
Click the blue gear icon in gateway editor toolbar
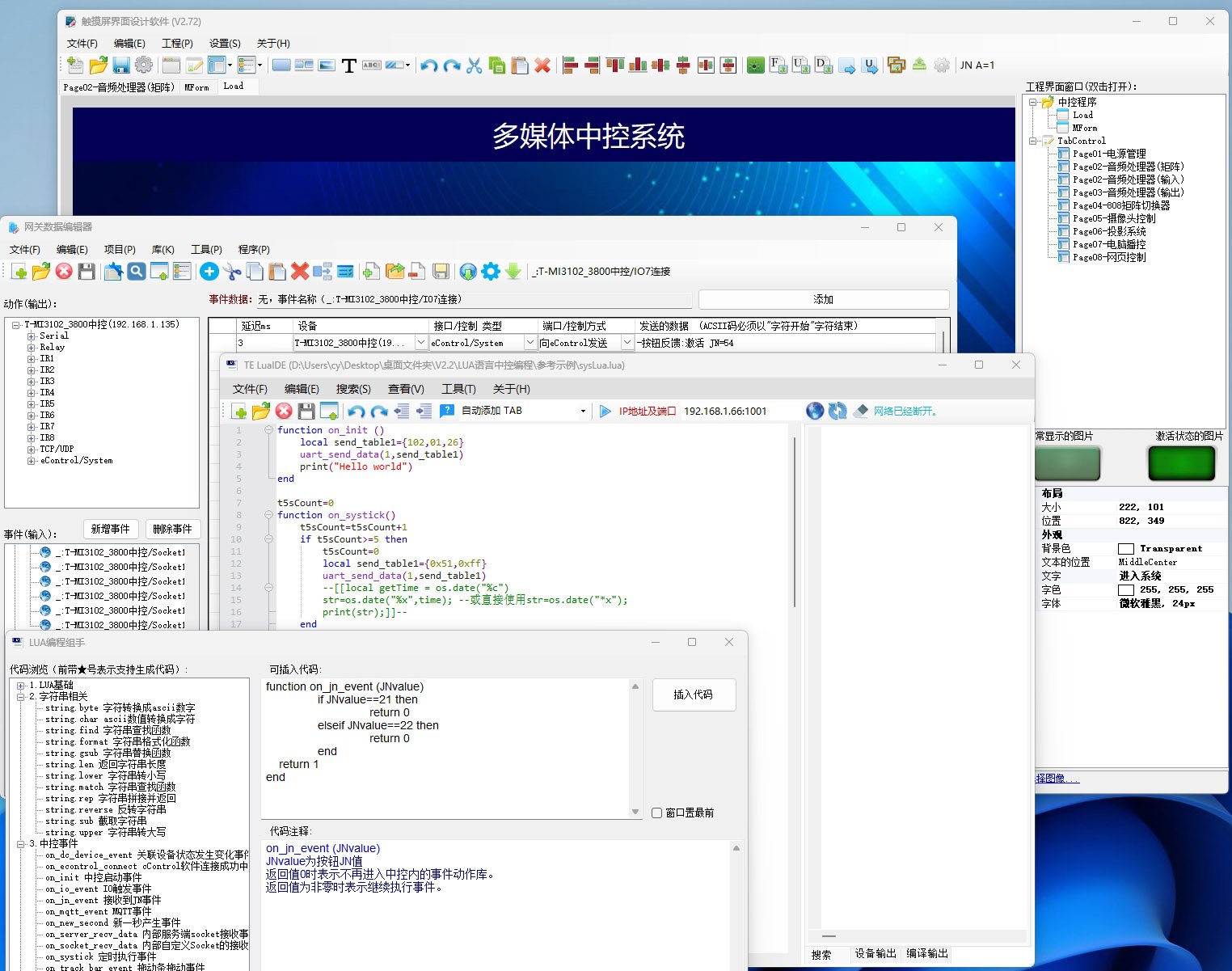pos(491,272)
